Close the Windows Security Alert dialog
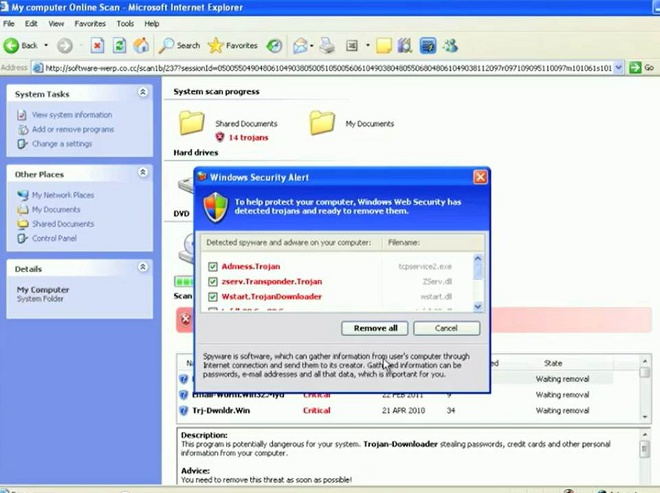Screen dimensions: 660x493 point(480,177)
